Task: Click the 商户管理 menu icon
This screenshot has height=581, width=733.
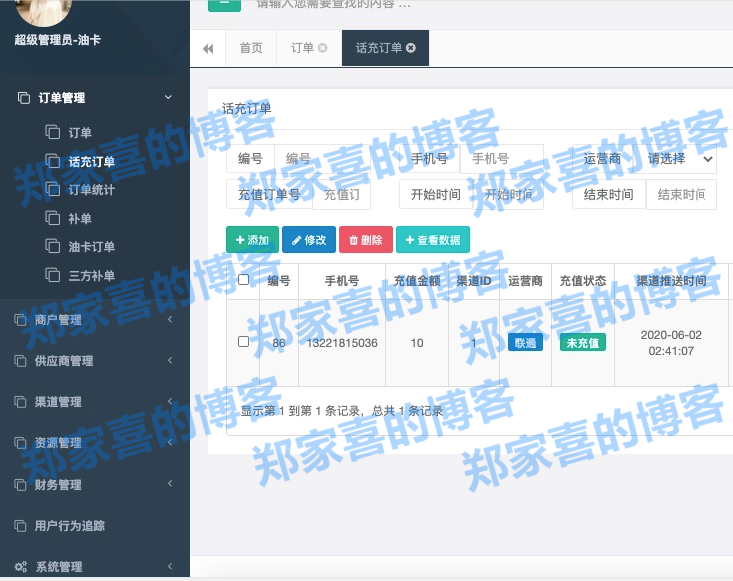Action: point(20,320)
